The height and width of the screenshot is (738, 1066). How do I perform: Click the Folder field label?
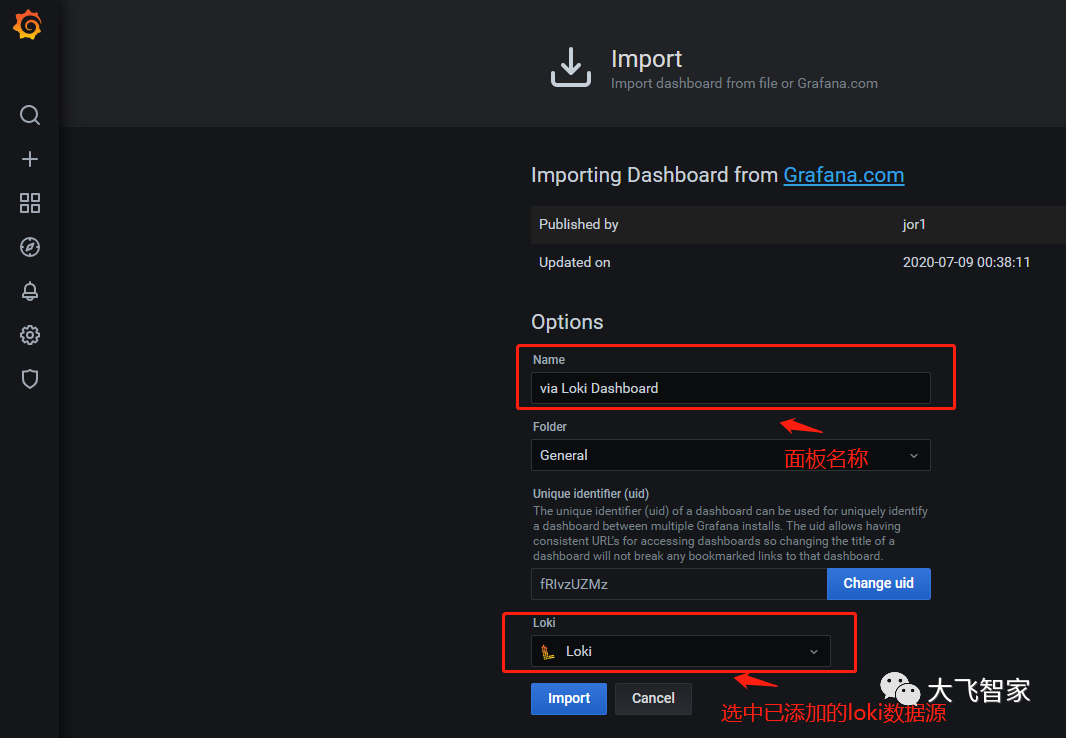549,427
